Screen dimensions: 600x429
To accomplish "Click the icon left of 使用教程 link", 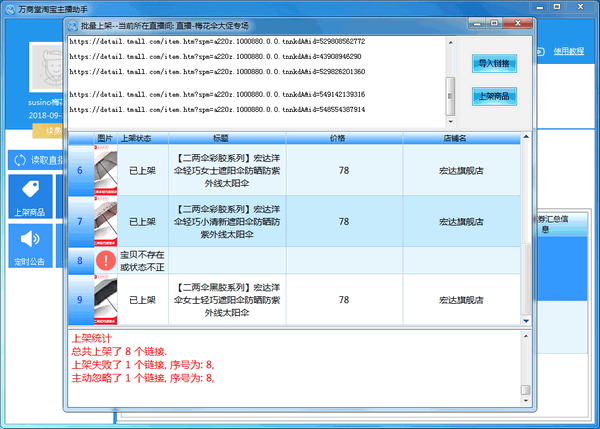I will [x=540, y=51].
